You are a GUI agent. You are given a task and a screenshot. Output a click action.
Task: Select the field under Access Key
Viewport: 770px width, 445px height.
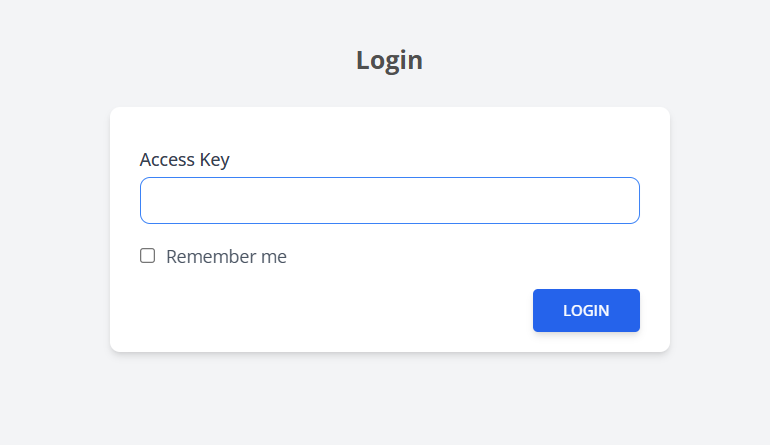(x=389, y=200)
